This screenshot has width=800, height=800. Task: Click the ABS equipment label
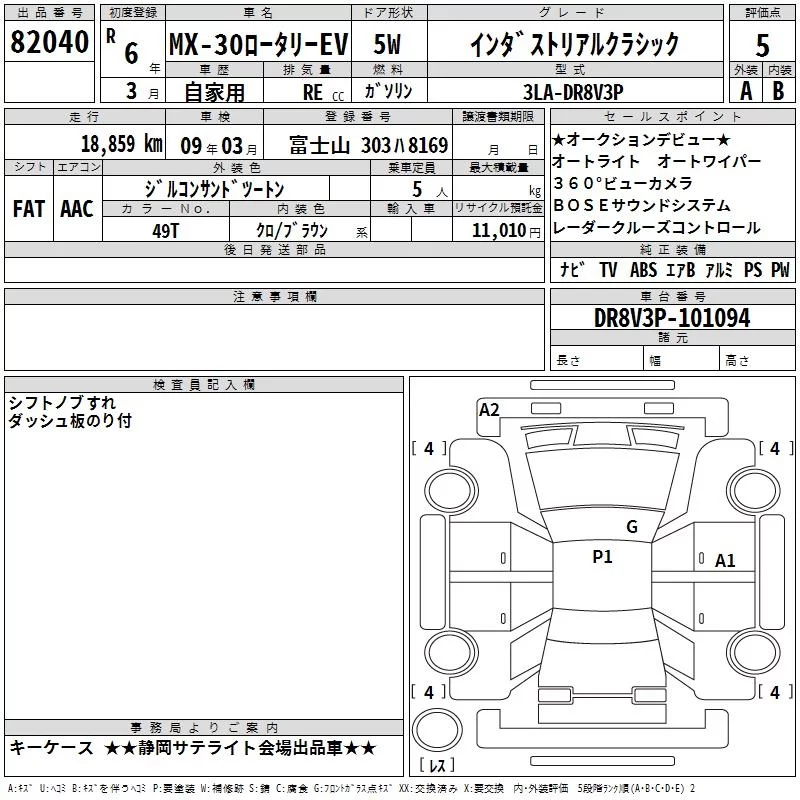tap(643, 269)
